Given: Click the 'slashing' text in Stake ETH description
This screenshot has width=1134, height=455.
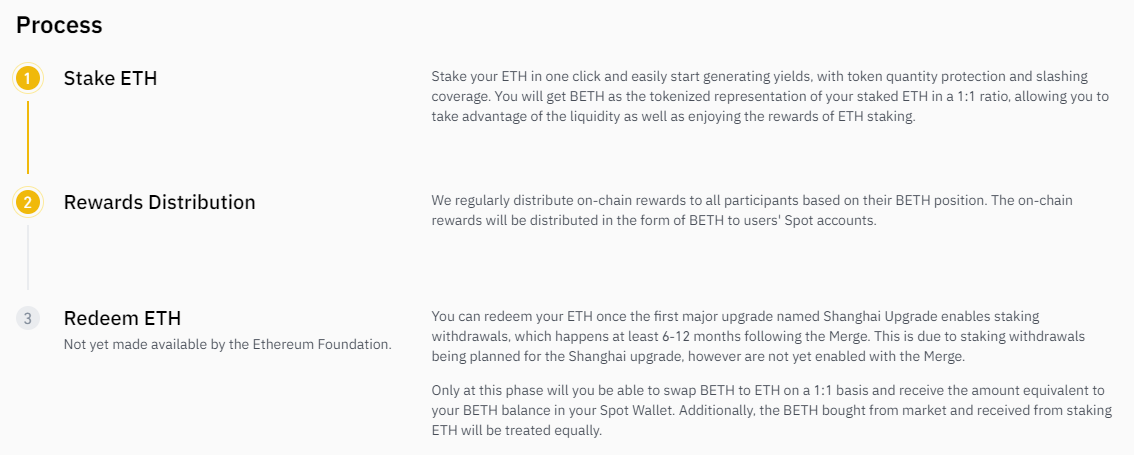Looking at the screenshot, I should (1060, 76).
